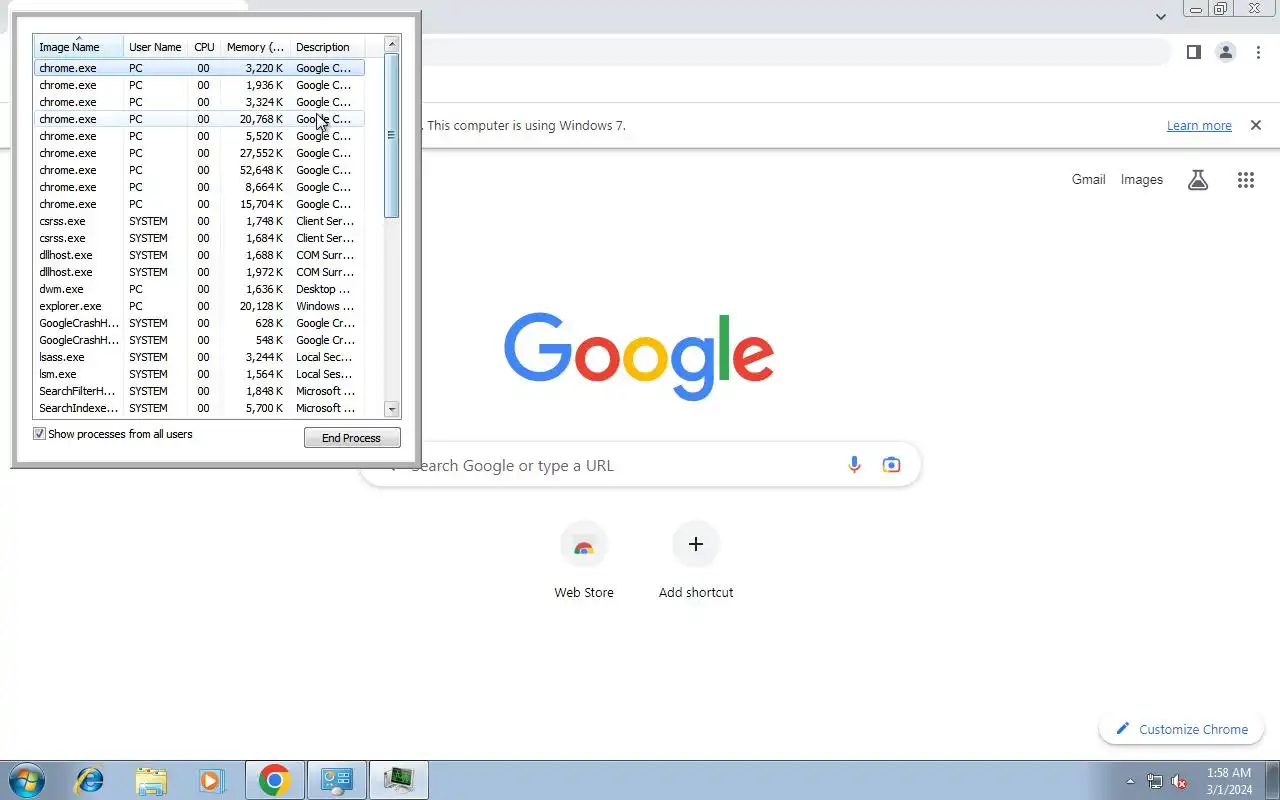Open the taskbar clock showing 1:58 AM

tap(1229, 781)
